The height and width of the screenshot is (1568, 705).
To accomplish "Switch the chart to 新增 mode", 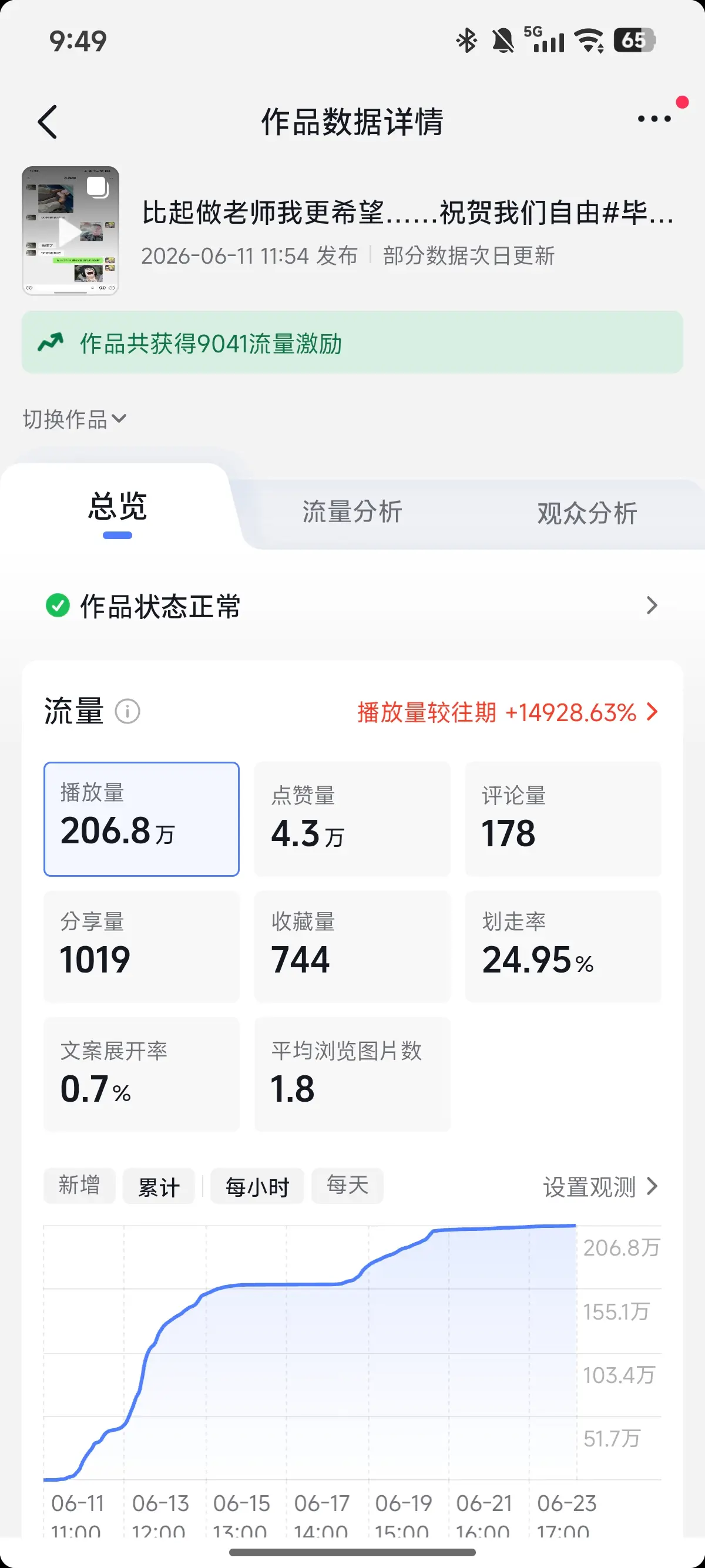I will coord(79,1186).
